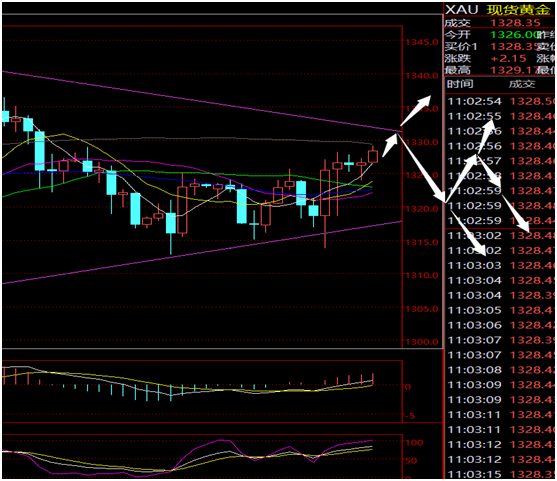Select the 11:03:03 tick row
Viewport: 557px width, 481px height.
pyautogui.click(x=501, y=265)
